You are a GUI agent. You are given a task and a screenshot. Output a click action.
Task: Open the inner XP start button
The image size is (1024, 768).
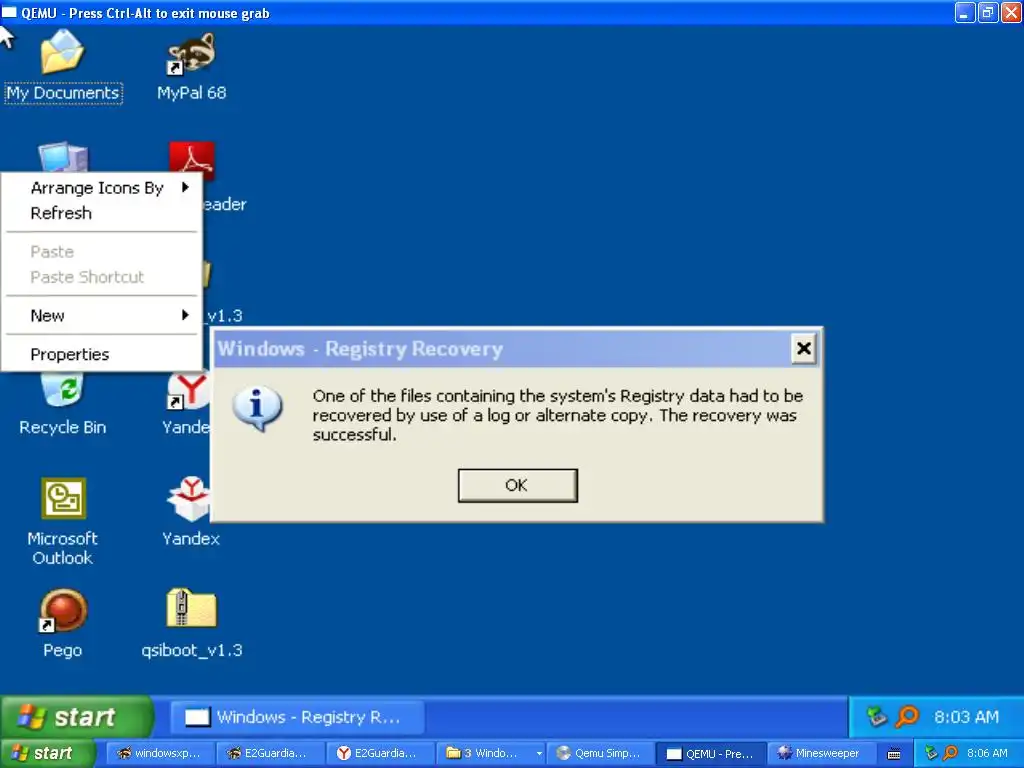coord(77,717)
